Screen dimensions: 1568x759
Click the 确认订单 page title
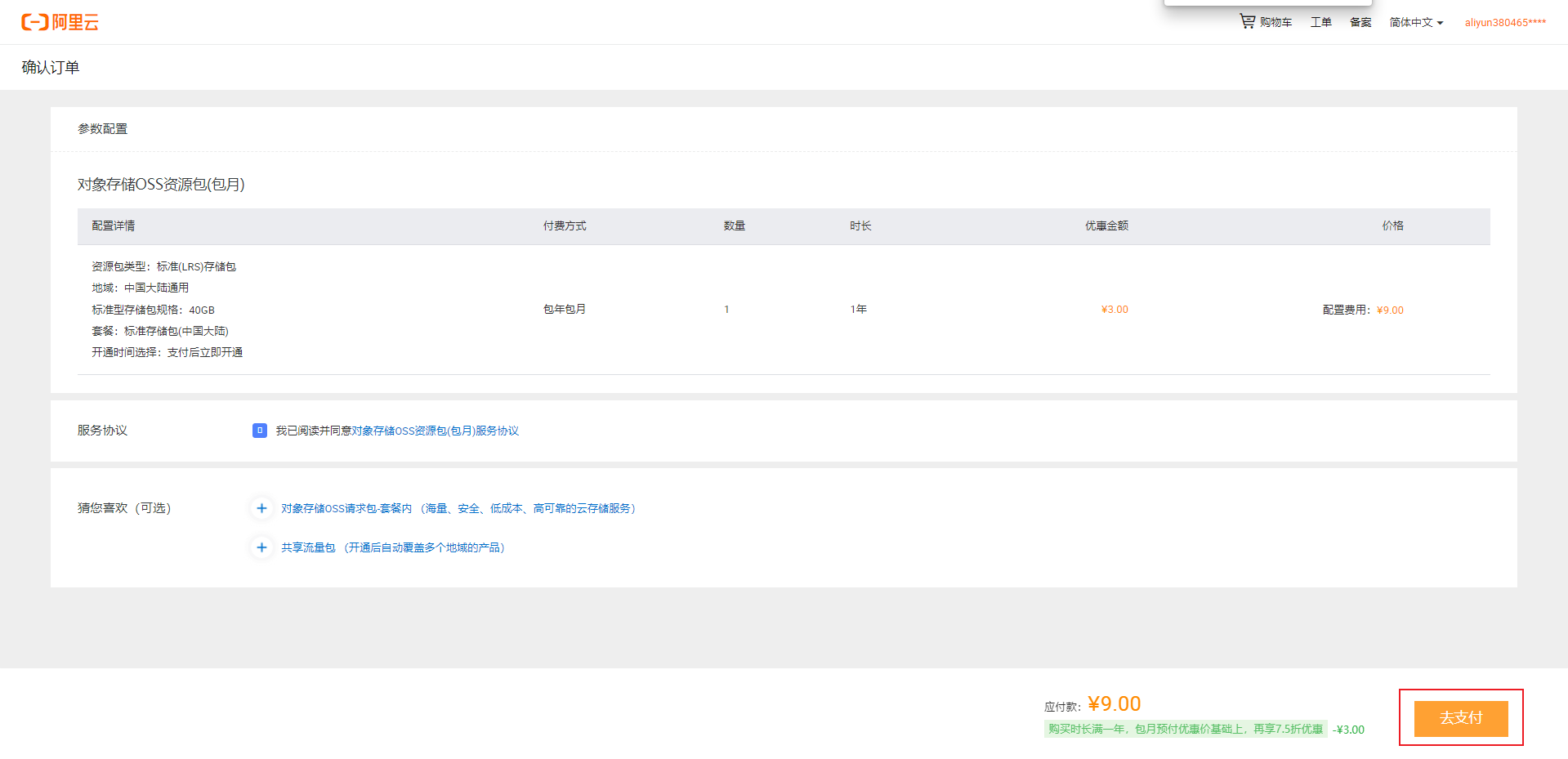(x=48, y=67)
